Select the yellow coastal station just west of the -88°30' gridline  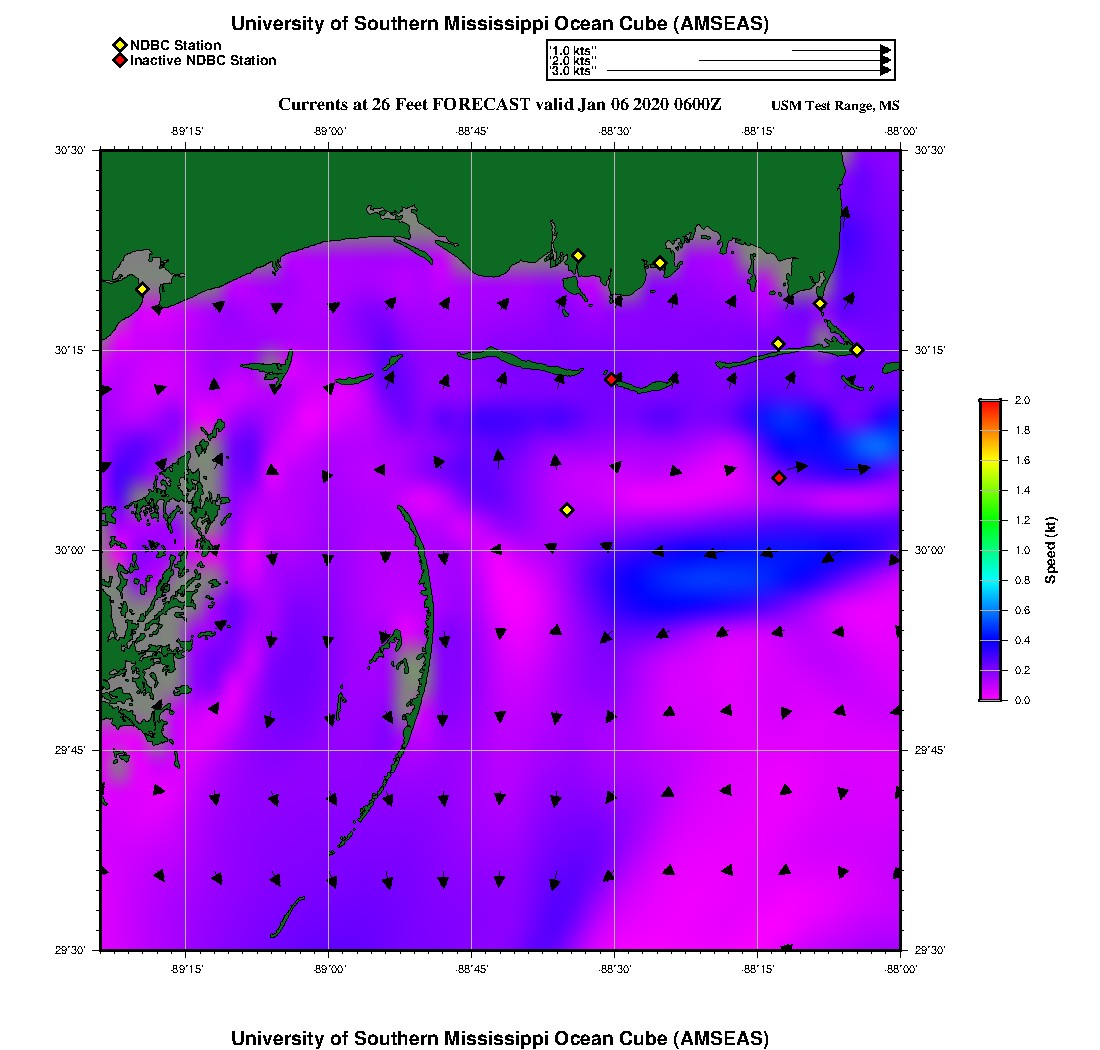point(578,256)
